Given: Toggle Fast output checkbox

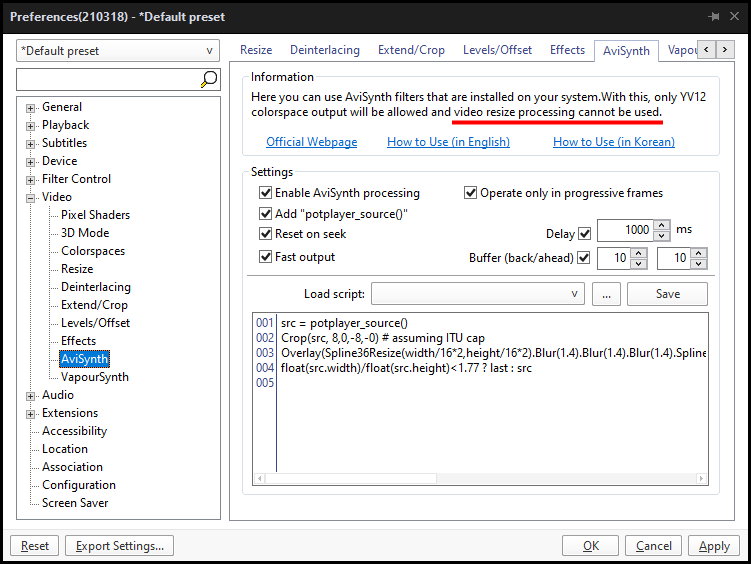Looking at the screenshot, I should (265, 257).
